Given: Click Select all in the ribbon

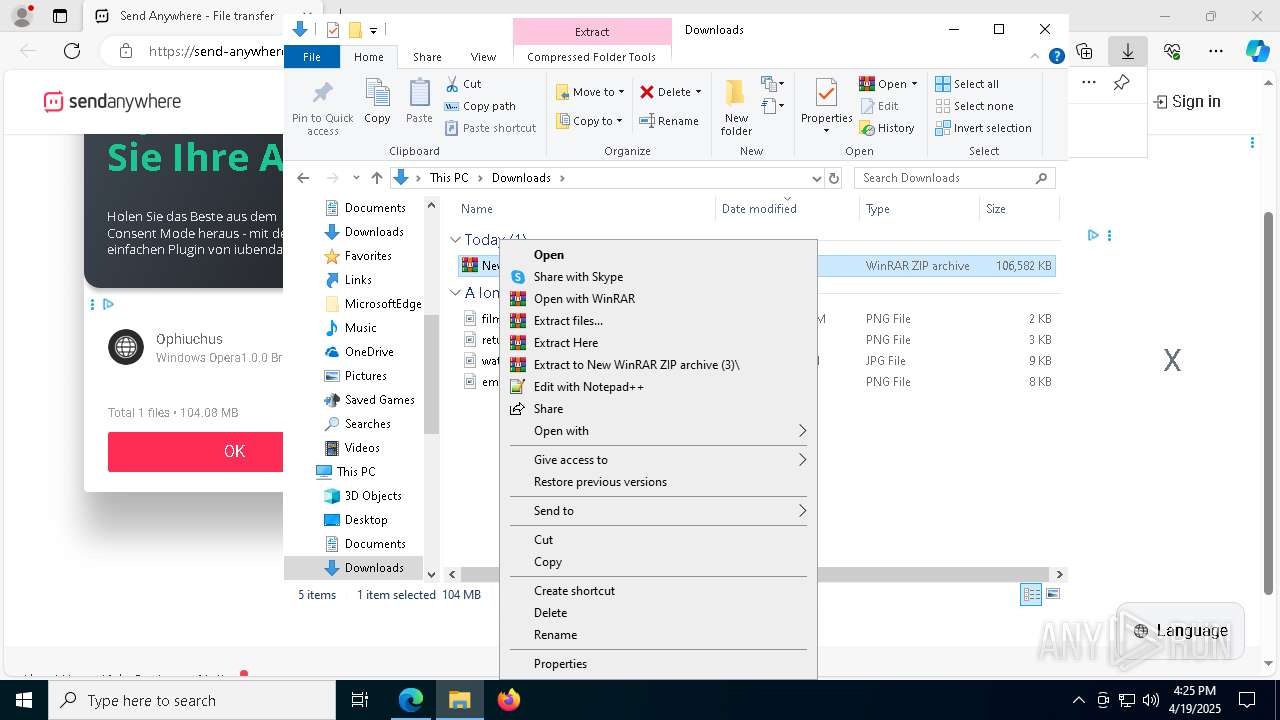Looking at the screenshot, I should [x=967, y=84].
